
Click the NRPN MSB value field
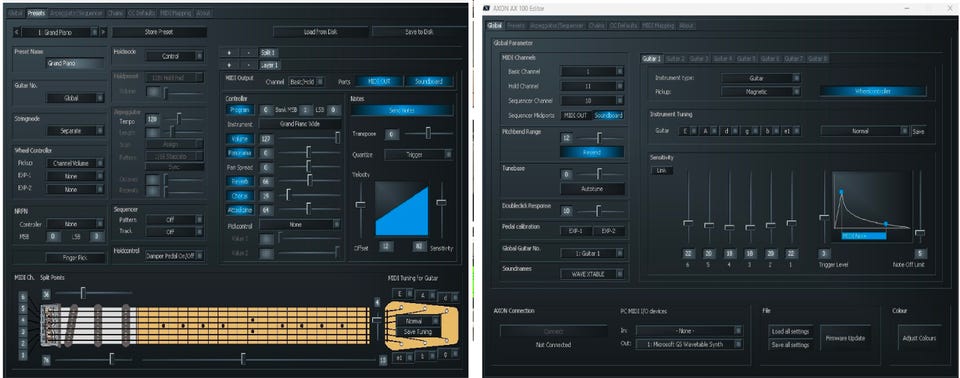pos(53,237)
